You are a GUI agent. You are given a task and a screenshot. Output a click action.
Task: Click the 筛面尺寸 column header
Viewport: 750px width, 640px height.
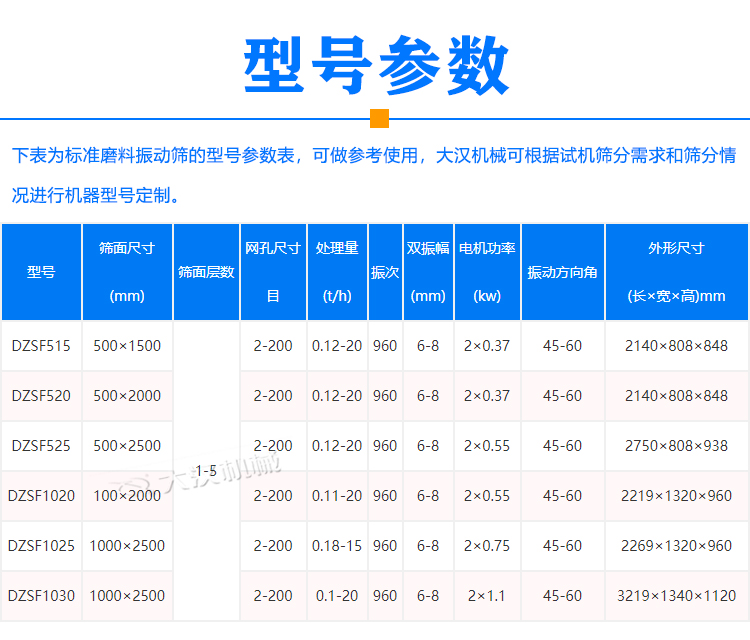(x=127, y=272)
